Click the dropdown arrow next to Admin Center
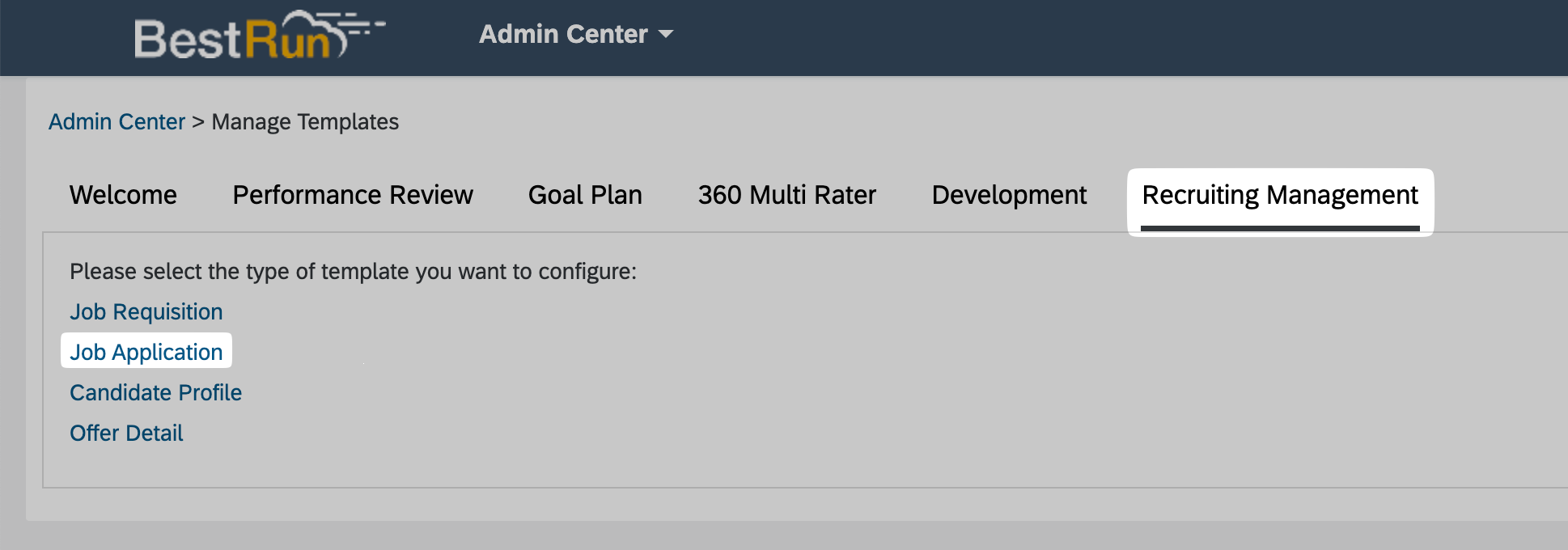This screenshot has height=550, width=1568. click(665, 35)
